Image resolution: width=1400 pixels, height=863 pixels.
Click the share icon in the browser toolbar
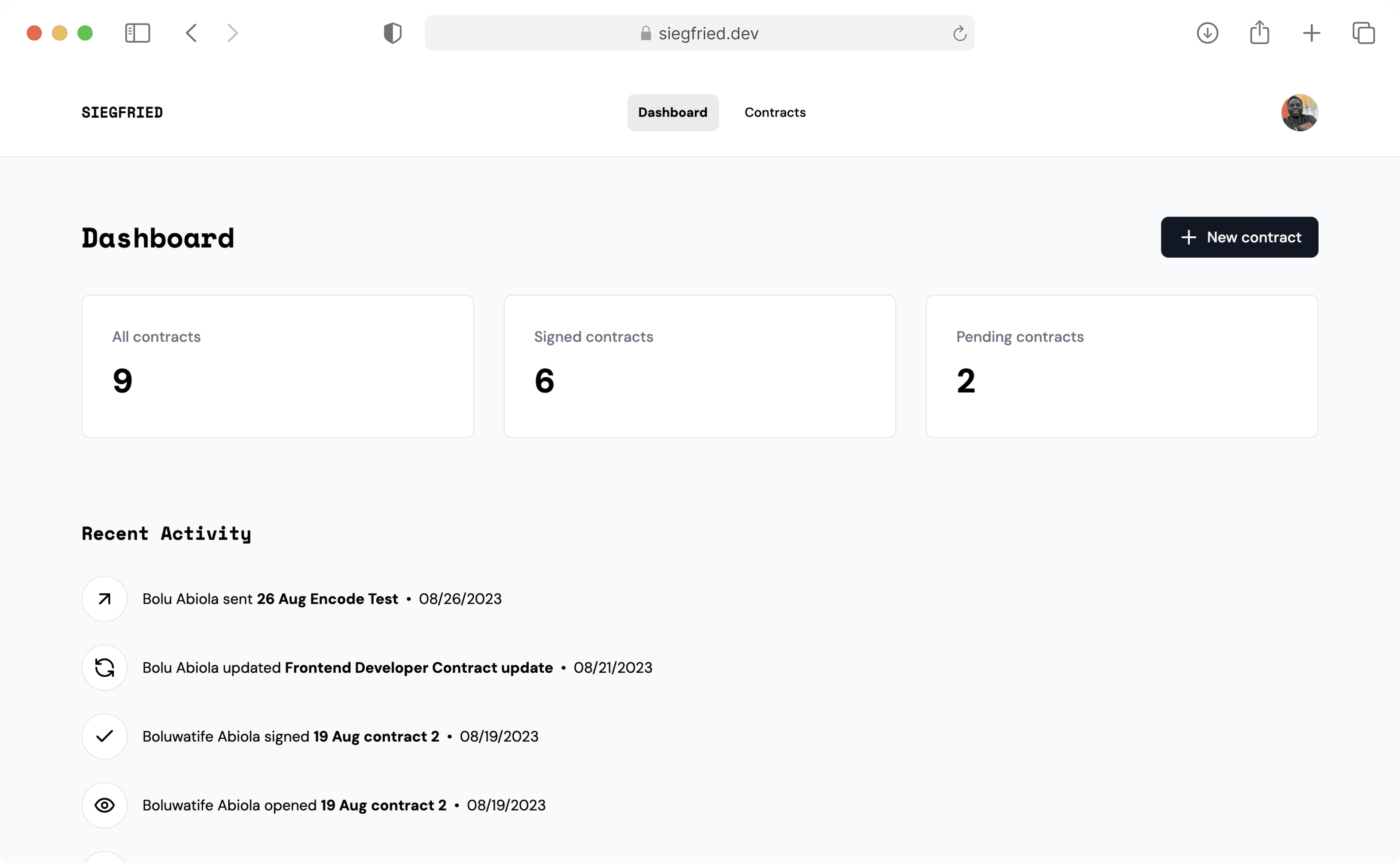pos(1260,33)
